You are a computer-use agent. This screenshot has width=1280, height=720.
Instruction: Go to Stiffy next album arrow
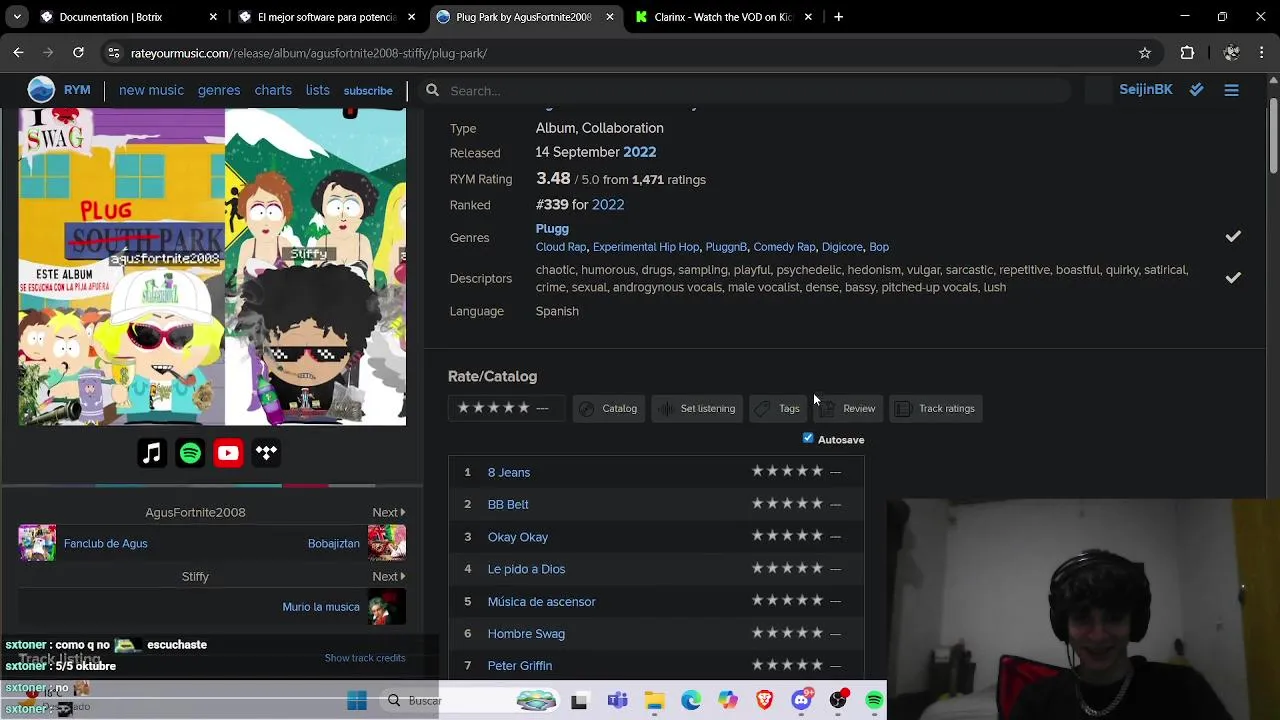pos(389,576)
